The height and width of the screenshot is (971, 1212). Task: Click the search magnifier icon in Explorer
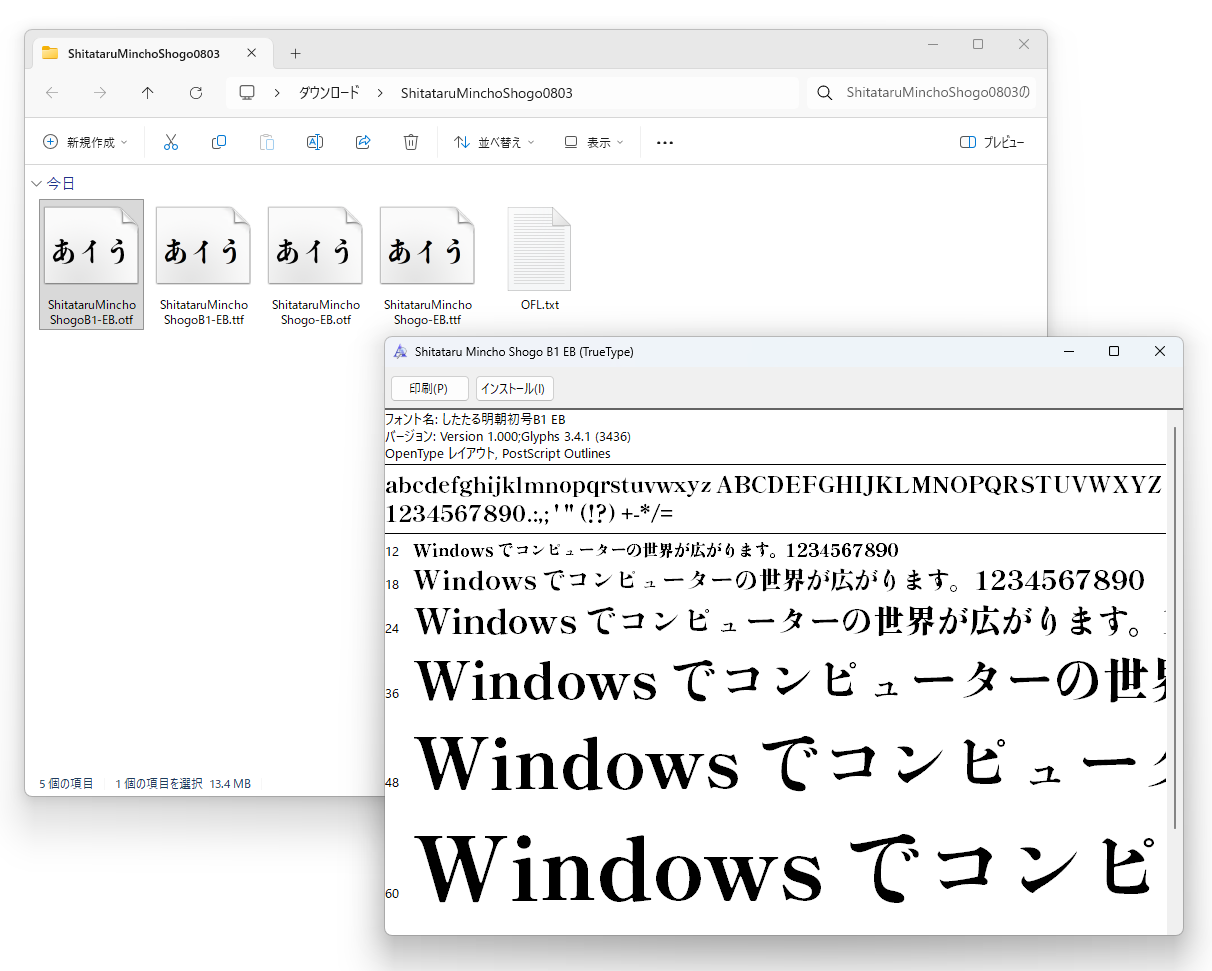tap(825, 93)
